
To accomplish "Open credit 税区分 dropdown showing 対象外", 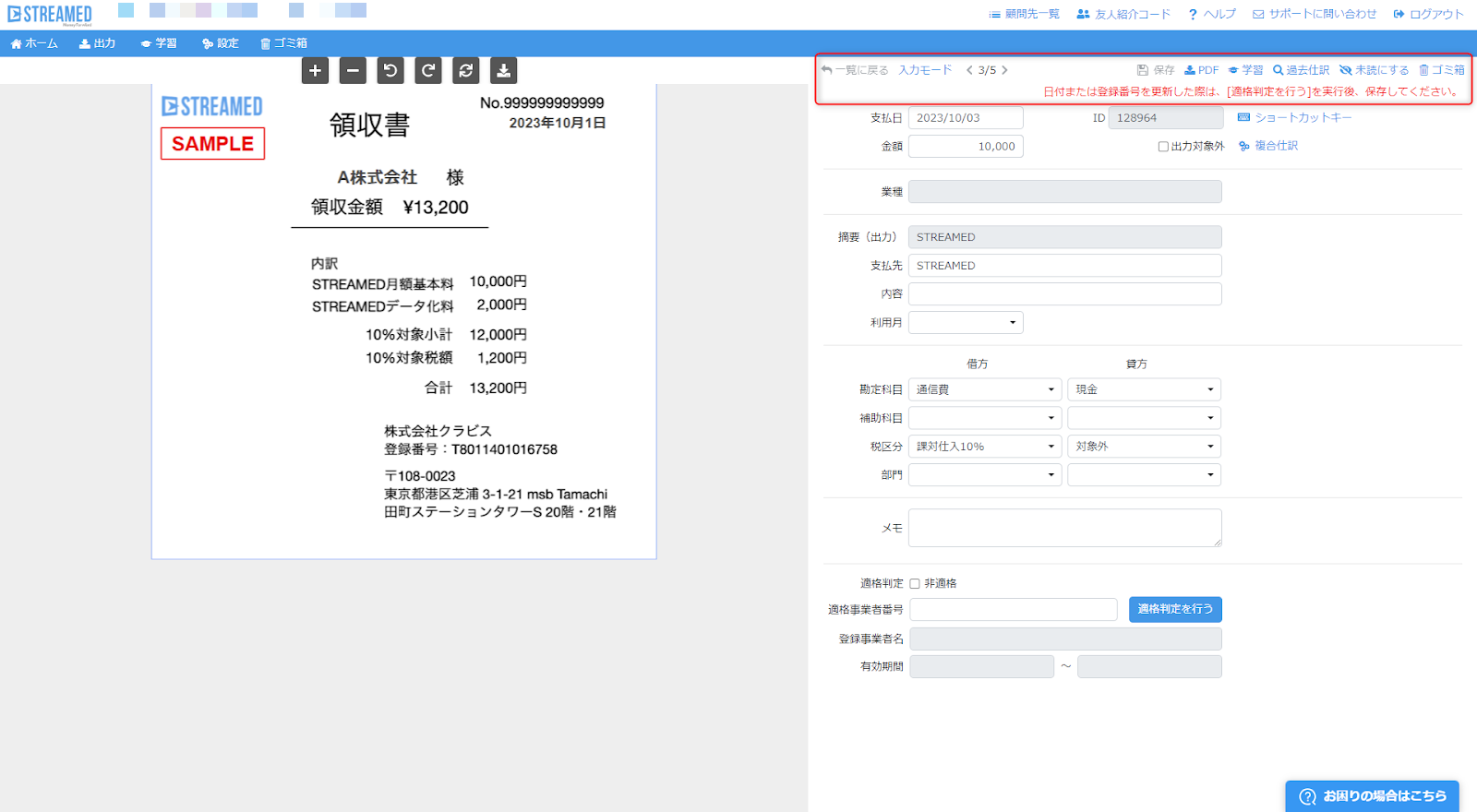I will [x=1145, y=447].
